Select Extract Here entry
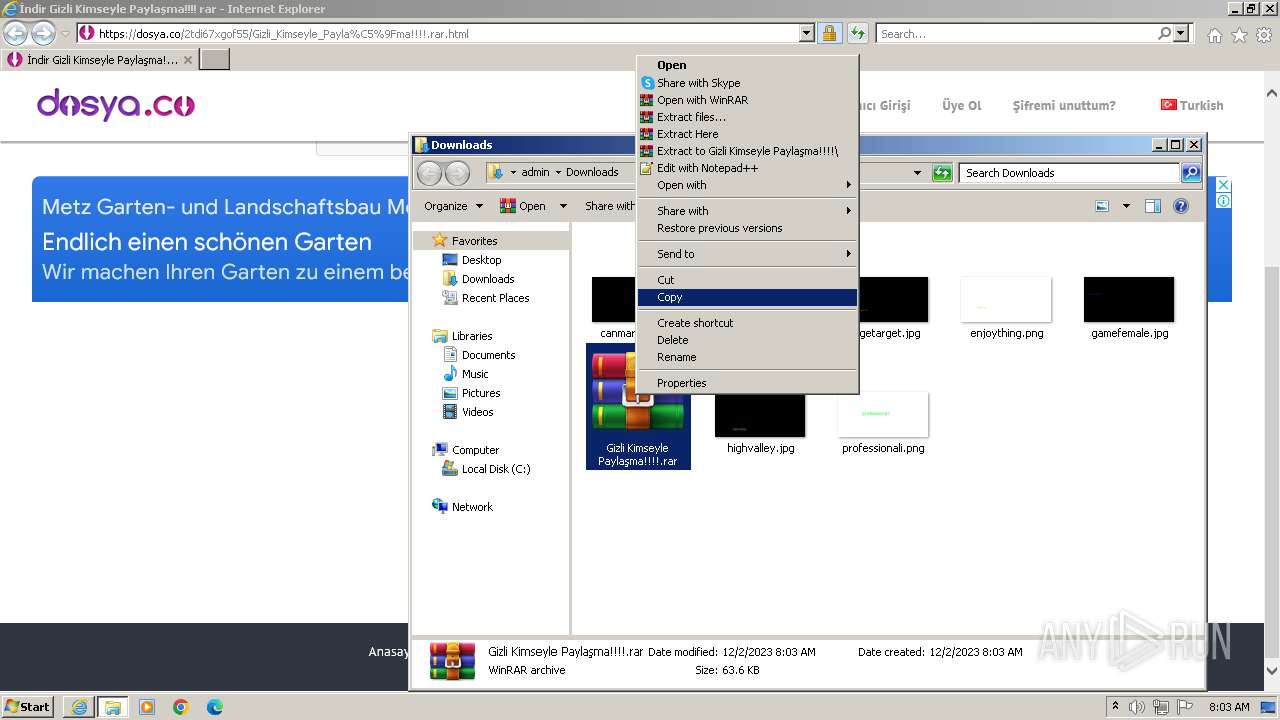The width and height of the screenshot is (1280, 720). coord(747,134)
